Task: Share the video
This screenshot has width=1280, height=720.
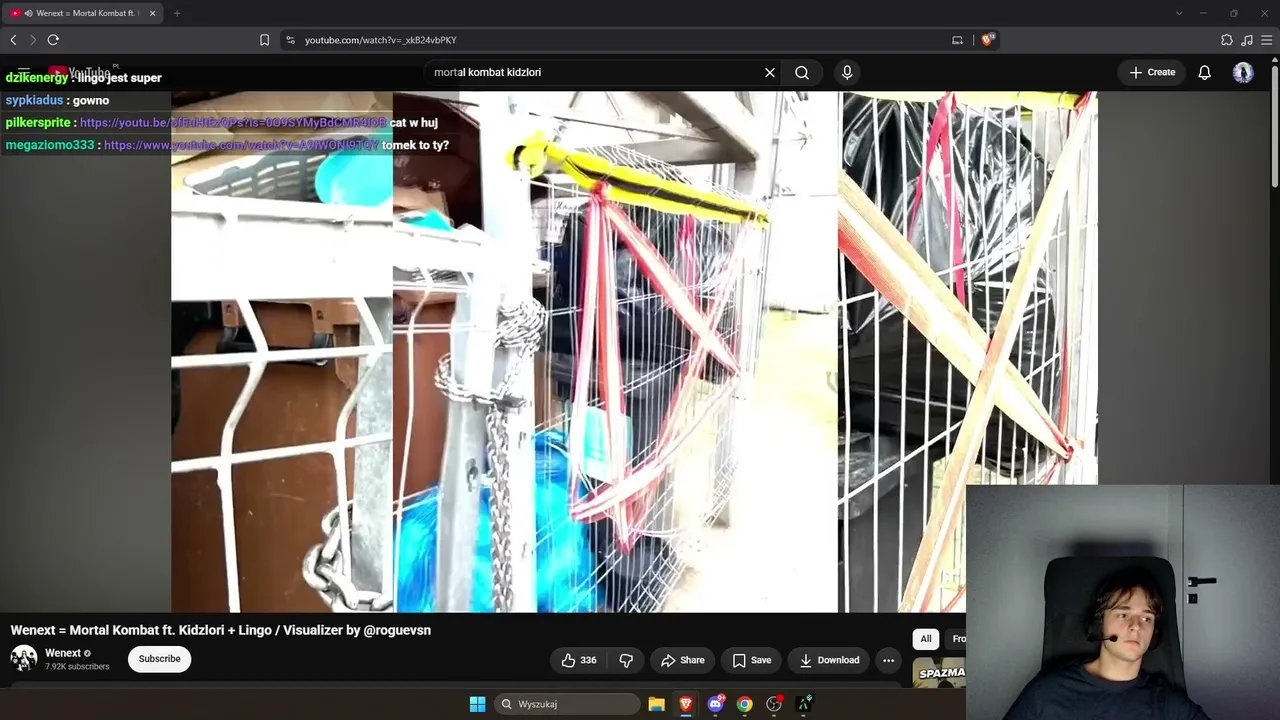Action: click(682, 660)
